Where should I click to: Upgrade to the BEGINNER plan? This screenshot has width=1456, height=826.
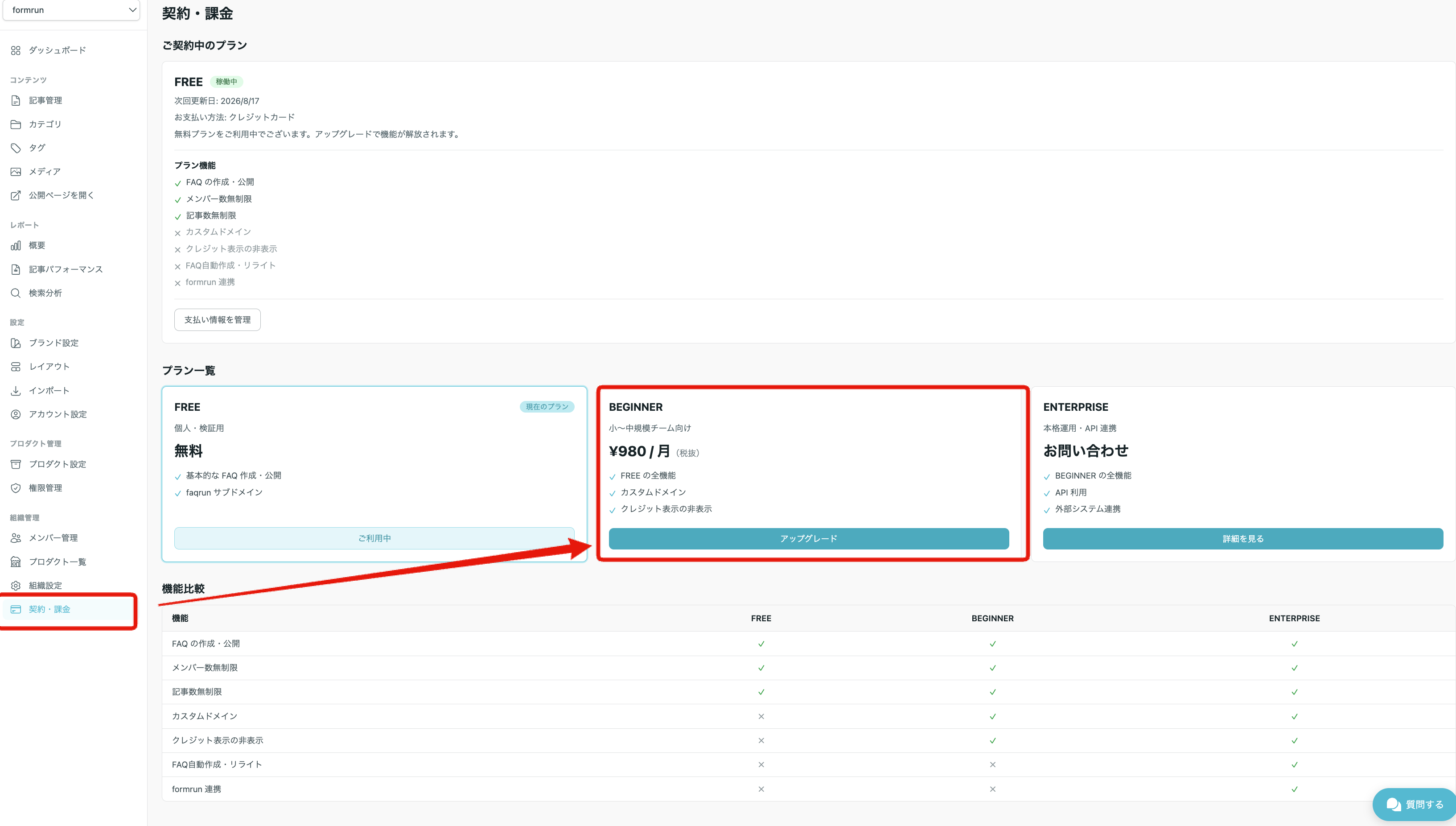pos(809,539)
